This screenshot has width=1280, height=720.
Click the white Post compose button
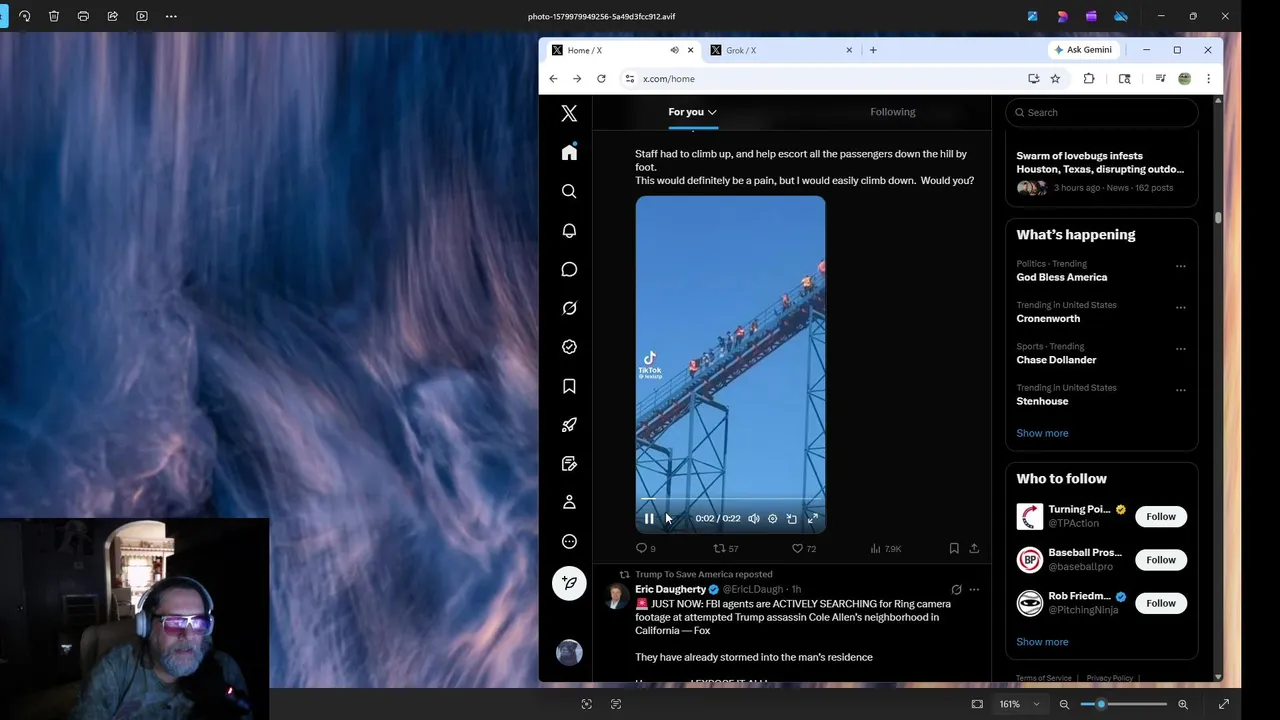pyautogui.click(x=569, y=583)
